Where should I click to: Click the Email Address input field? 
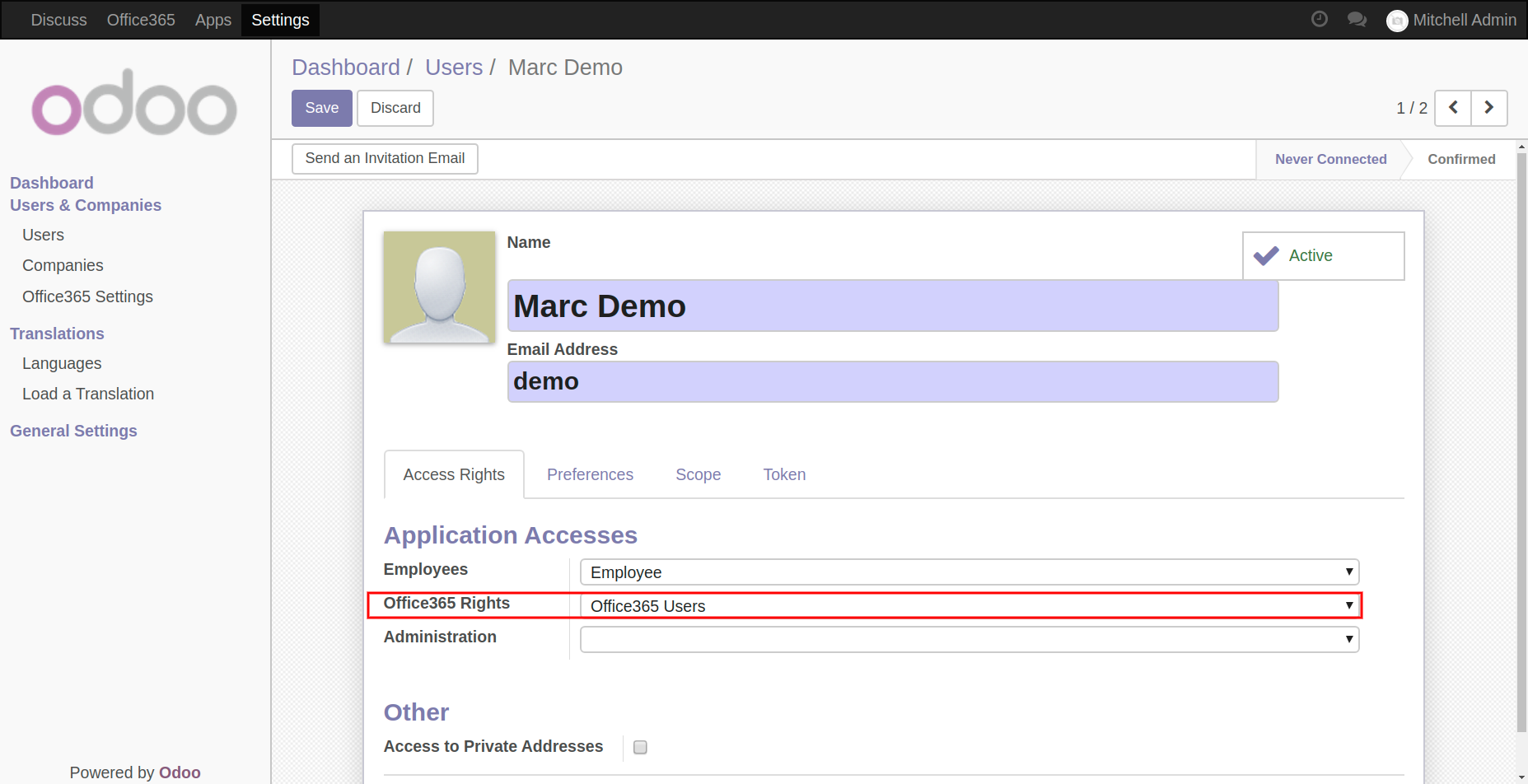click(892, 382)
